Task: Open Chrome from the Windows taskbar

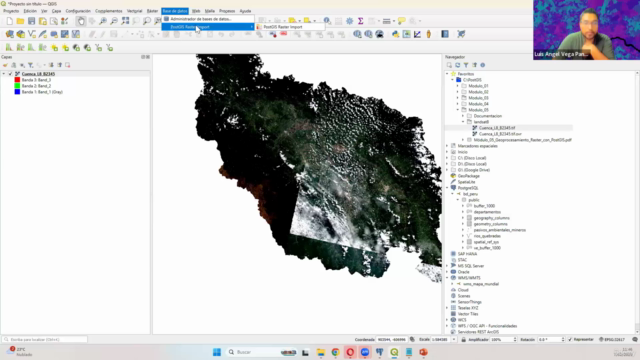Action: (336, 352)
